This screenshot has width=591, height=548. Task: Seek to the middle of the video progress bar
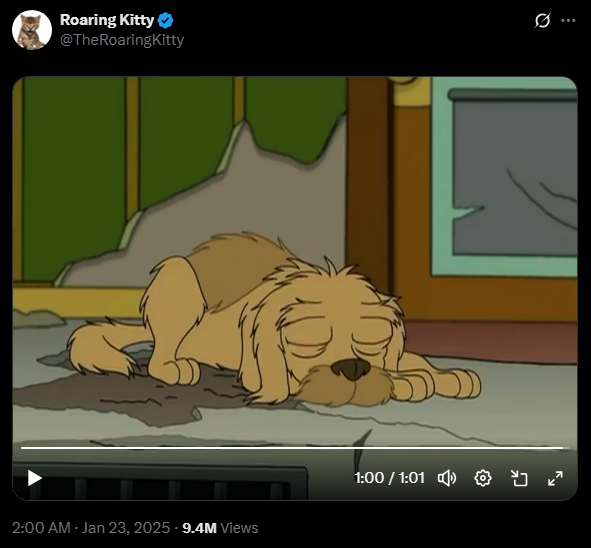[295, 448]
